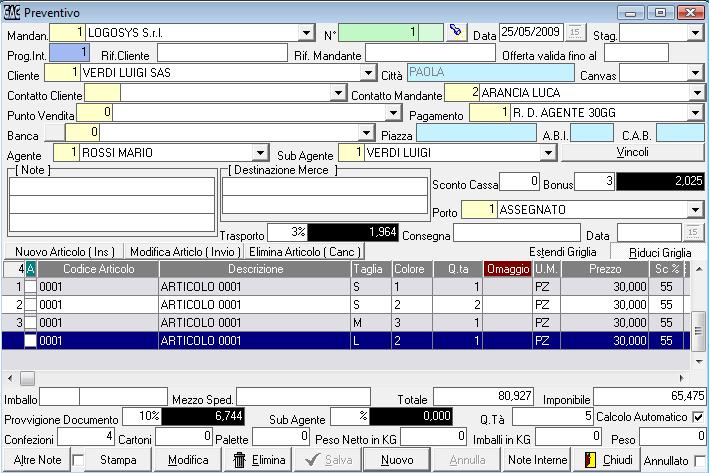Expand the Porto dropdown showing ASSEGNATO
The height and width of the screenshot is (473, 709).
pos(696,210)
